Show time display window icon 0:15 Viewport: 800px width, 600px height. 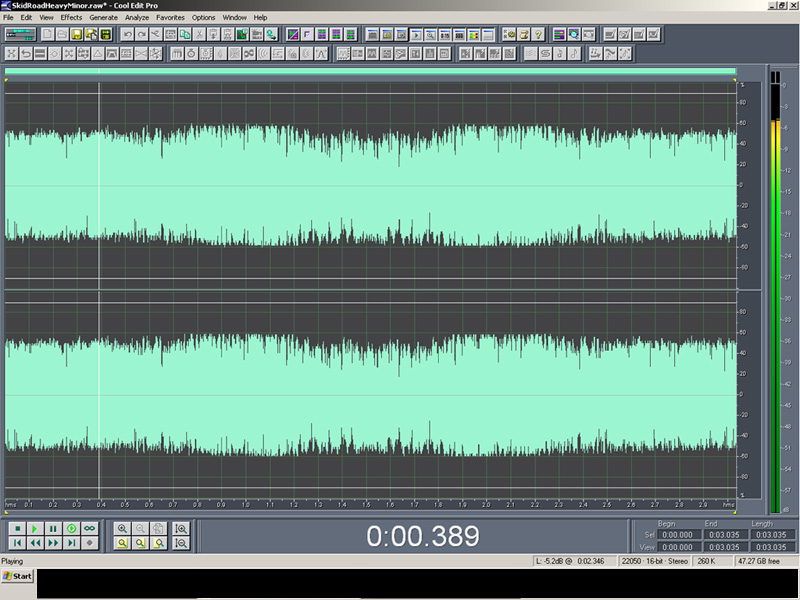click(x=445, y=35)
